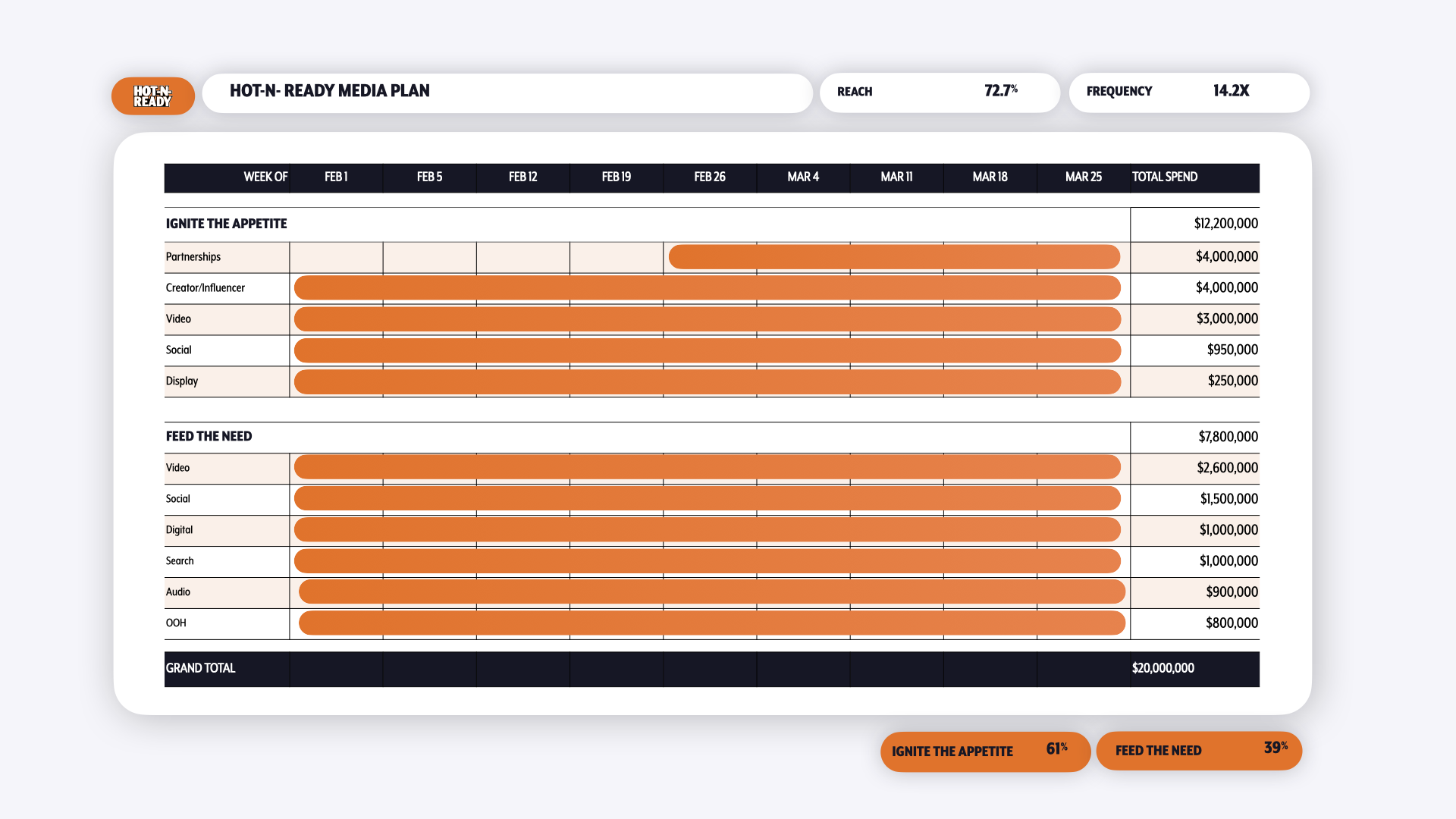Select the FEB 26 column header
Screen dimensions: 1456x819
pos(710,177)
